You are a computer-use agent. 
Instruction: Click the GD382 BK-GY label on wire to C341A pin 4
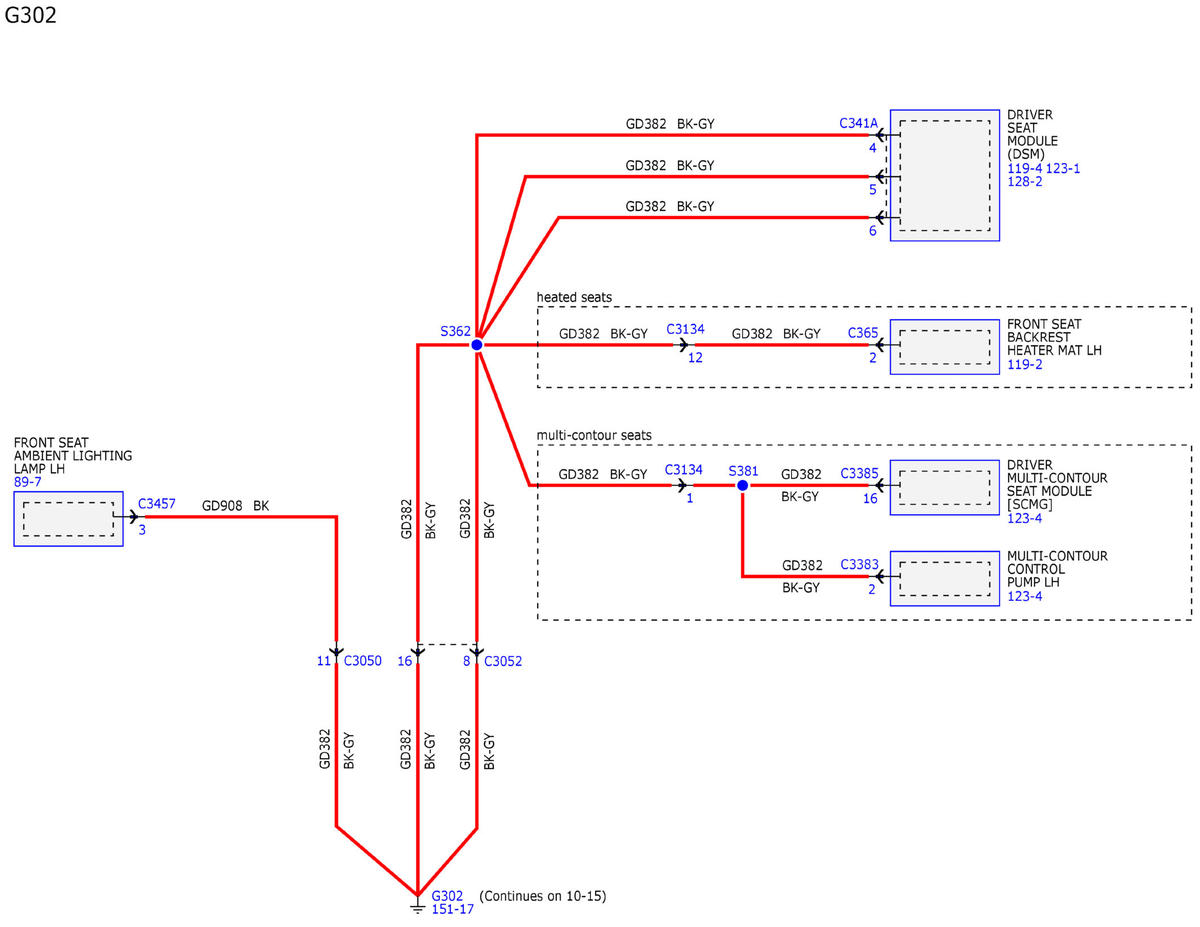click(x=670, y=124)
